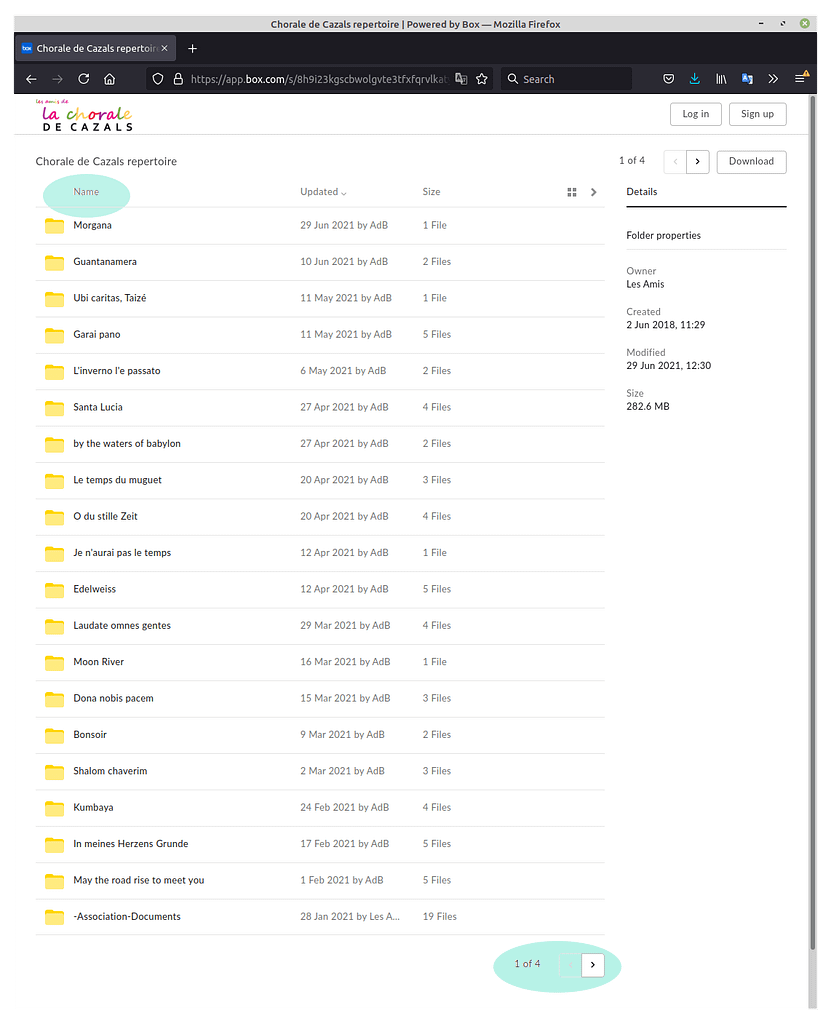The width and height of the screenshot is (831, 1024).
Task: Sort the list by Updated column
Action: tap(323, 192)
